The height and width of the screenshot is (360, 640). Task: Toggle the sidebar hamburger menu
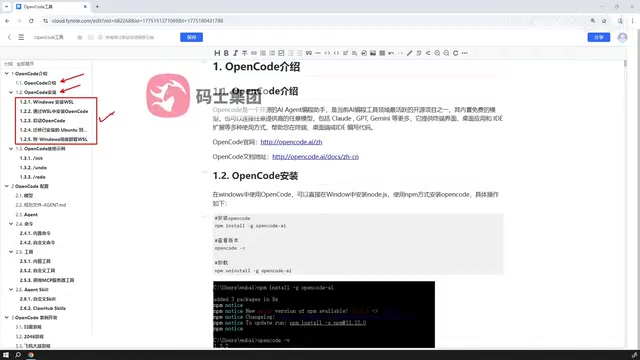[21, 37]
